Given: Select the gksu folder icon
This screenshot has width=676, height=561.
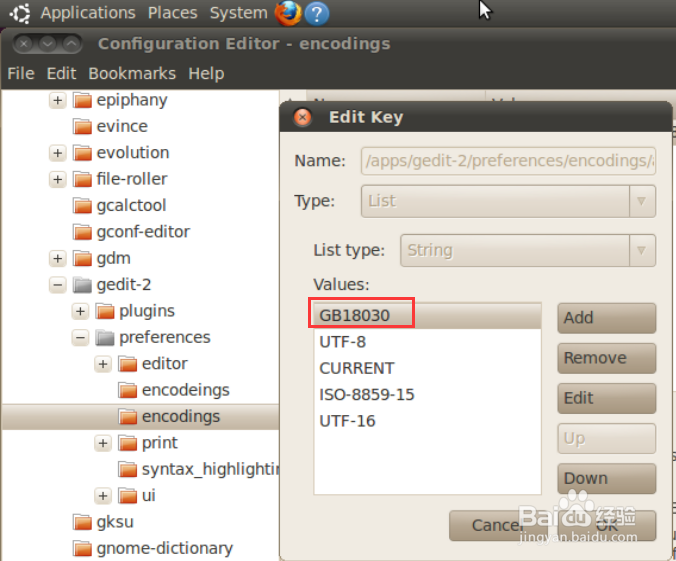Looking at the screenshot, I should pos(82,522).
